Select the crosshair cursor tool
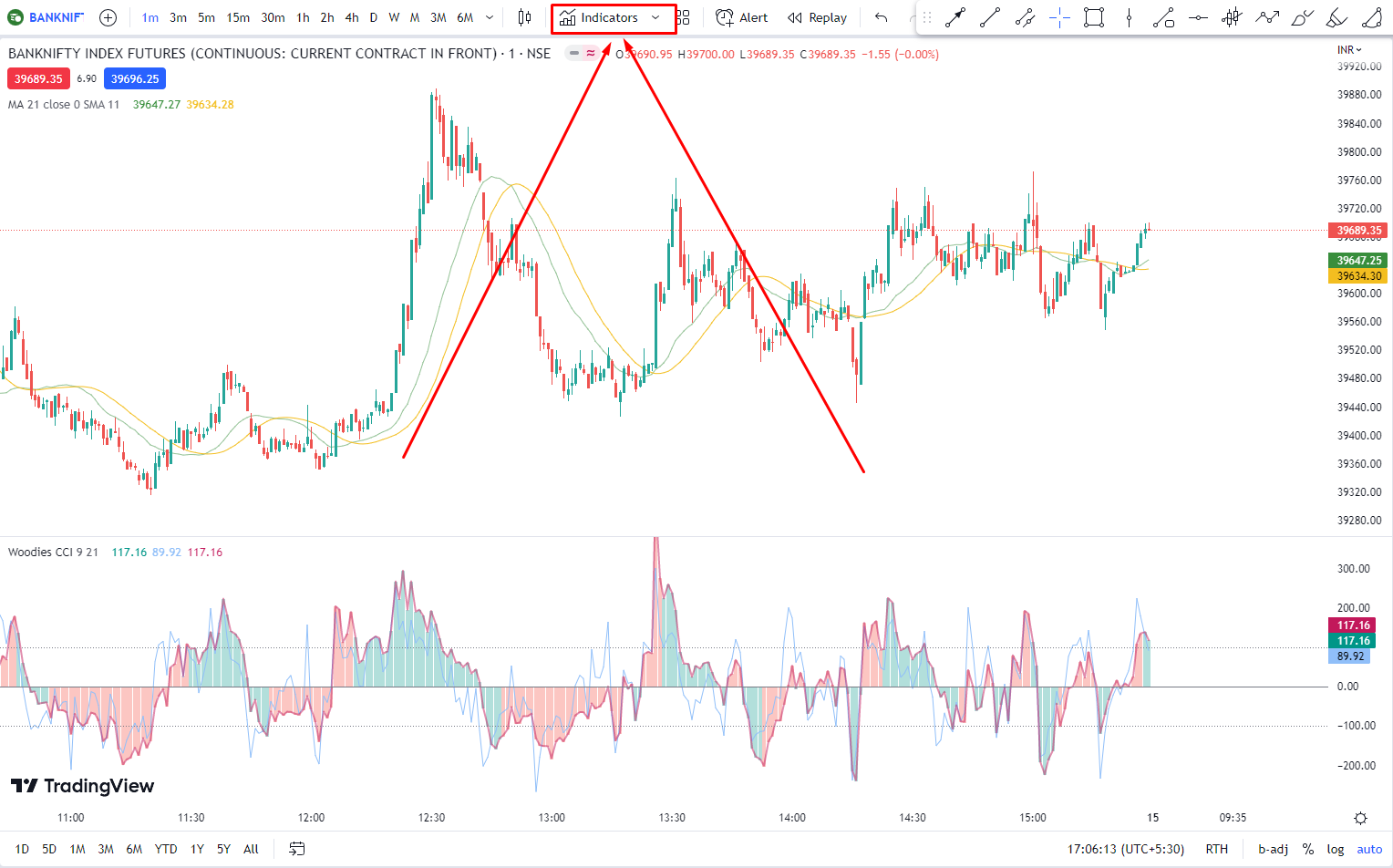 [1059, 17]
